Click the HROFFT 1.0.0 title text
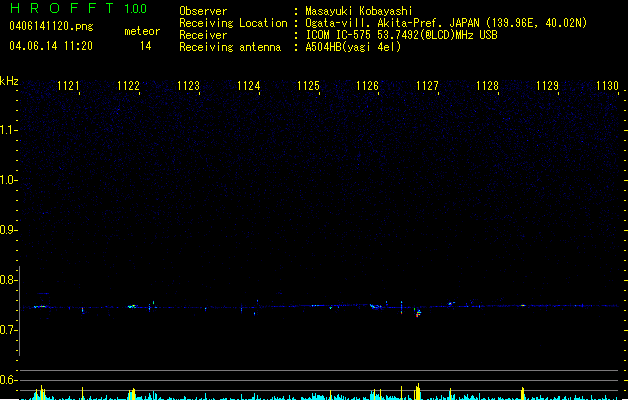This screenshot has width=629, height=400. coord(79,8)
